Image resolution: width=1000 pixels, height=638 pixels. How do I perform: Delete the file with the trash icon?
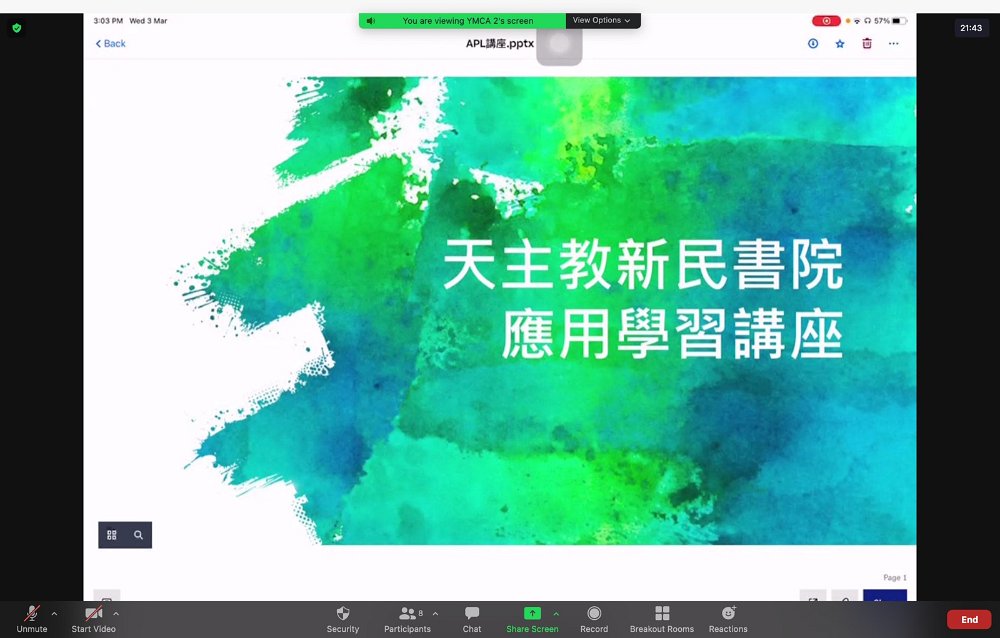point(867,43)
